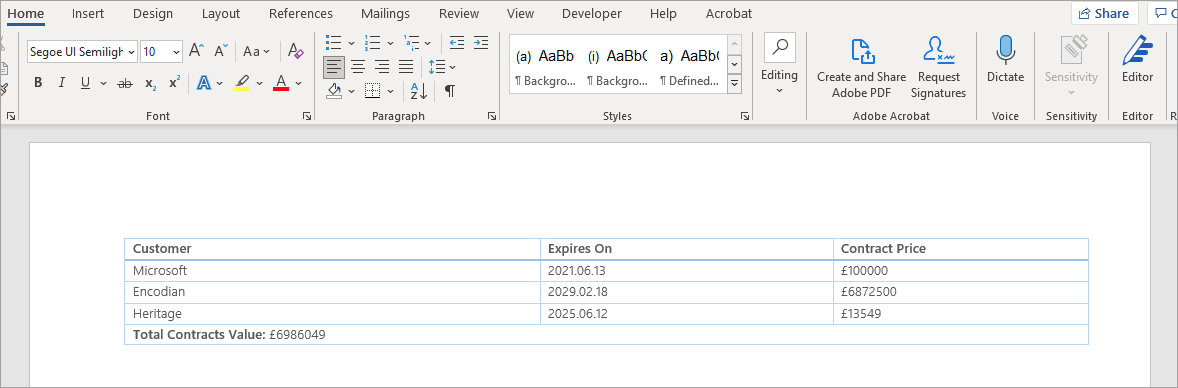Center the paragraph text
Image resolution: width=1178 pixels, height=388 pixels.
click(358, 67)
